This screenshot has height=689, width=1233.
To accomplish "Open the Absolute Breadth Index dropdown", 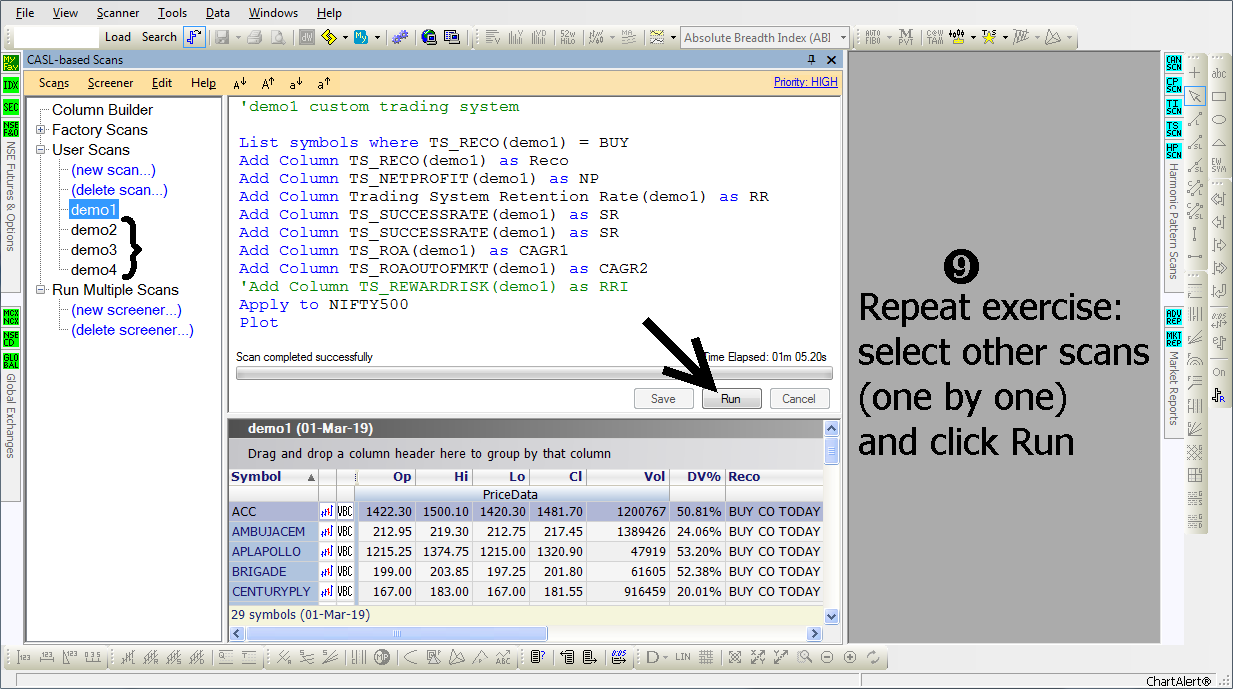I will 844,38.
